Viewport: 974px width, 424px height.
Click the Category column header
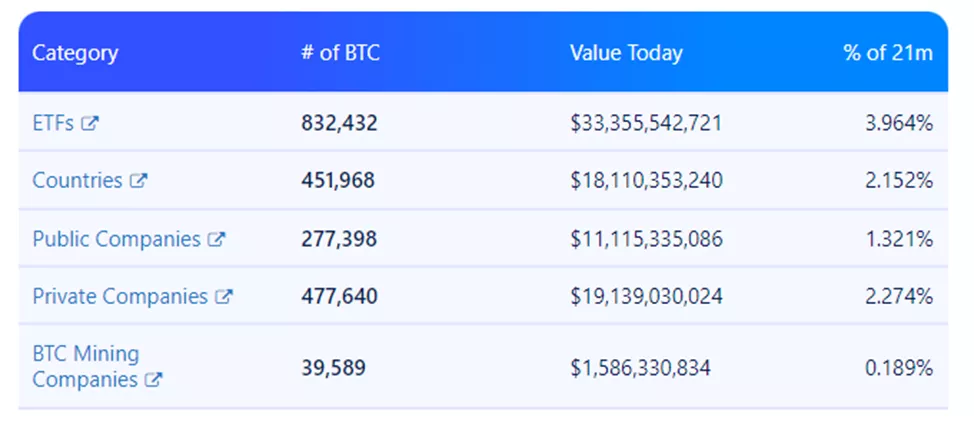[x=75, y=53]
